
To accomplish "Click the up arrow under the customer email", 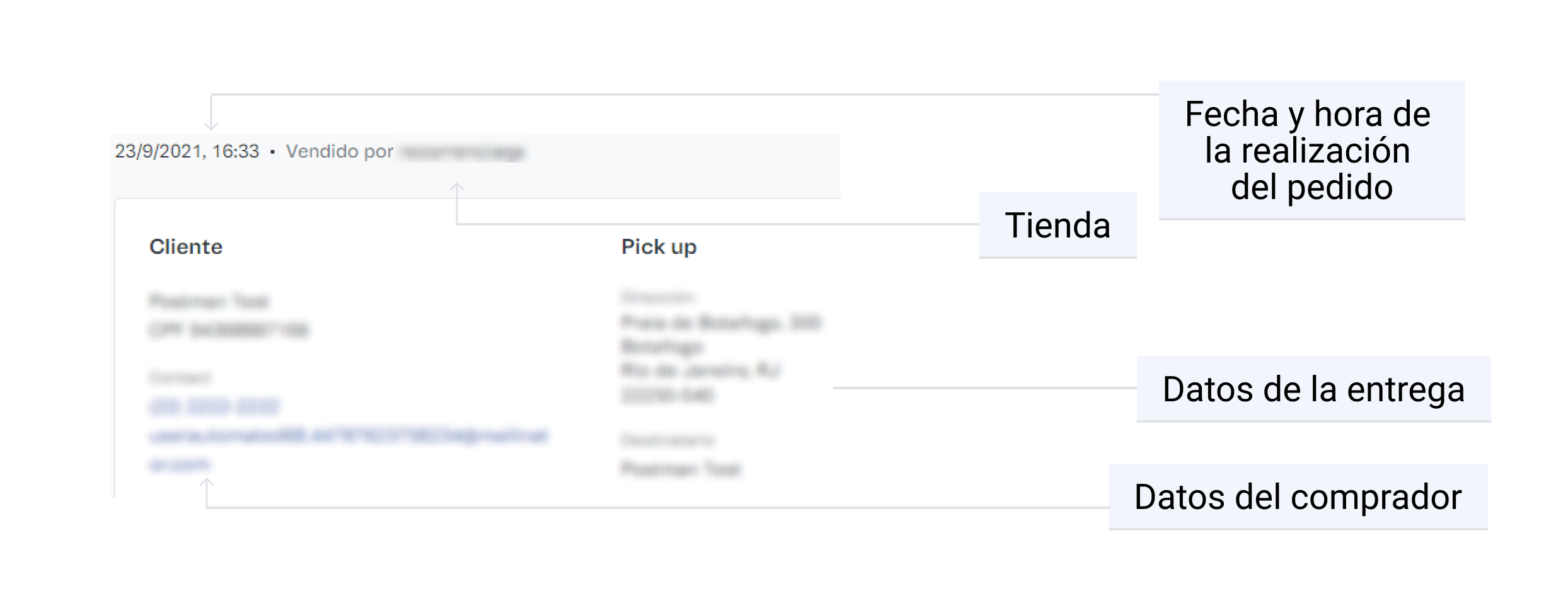I will click(x=207, y=486).
